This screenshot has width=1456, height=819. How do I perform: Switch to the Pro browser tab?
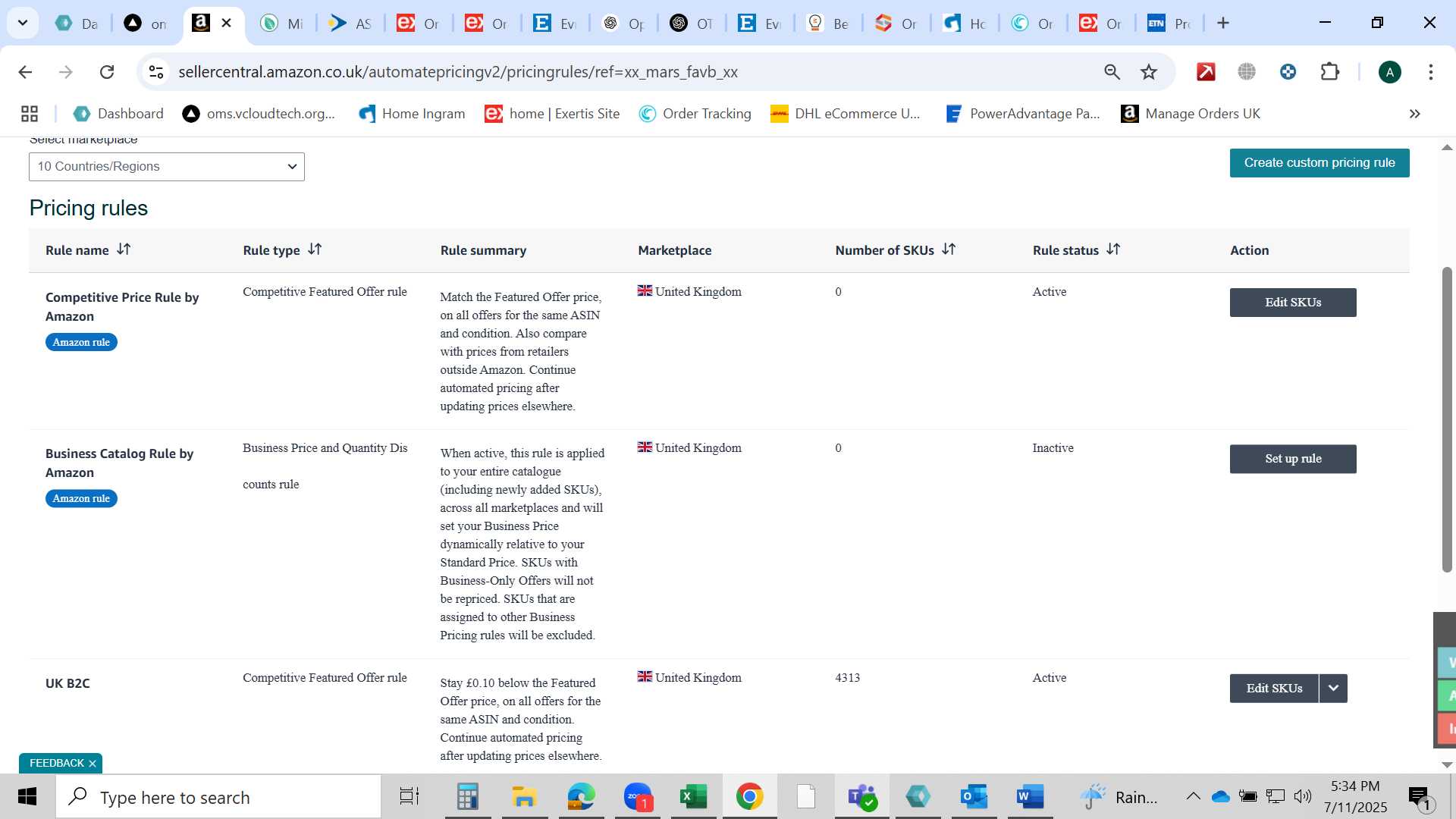pos(1169,23)
